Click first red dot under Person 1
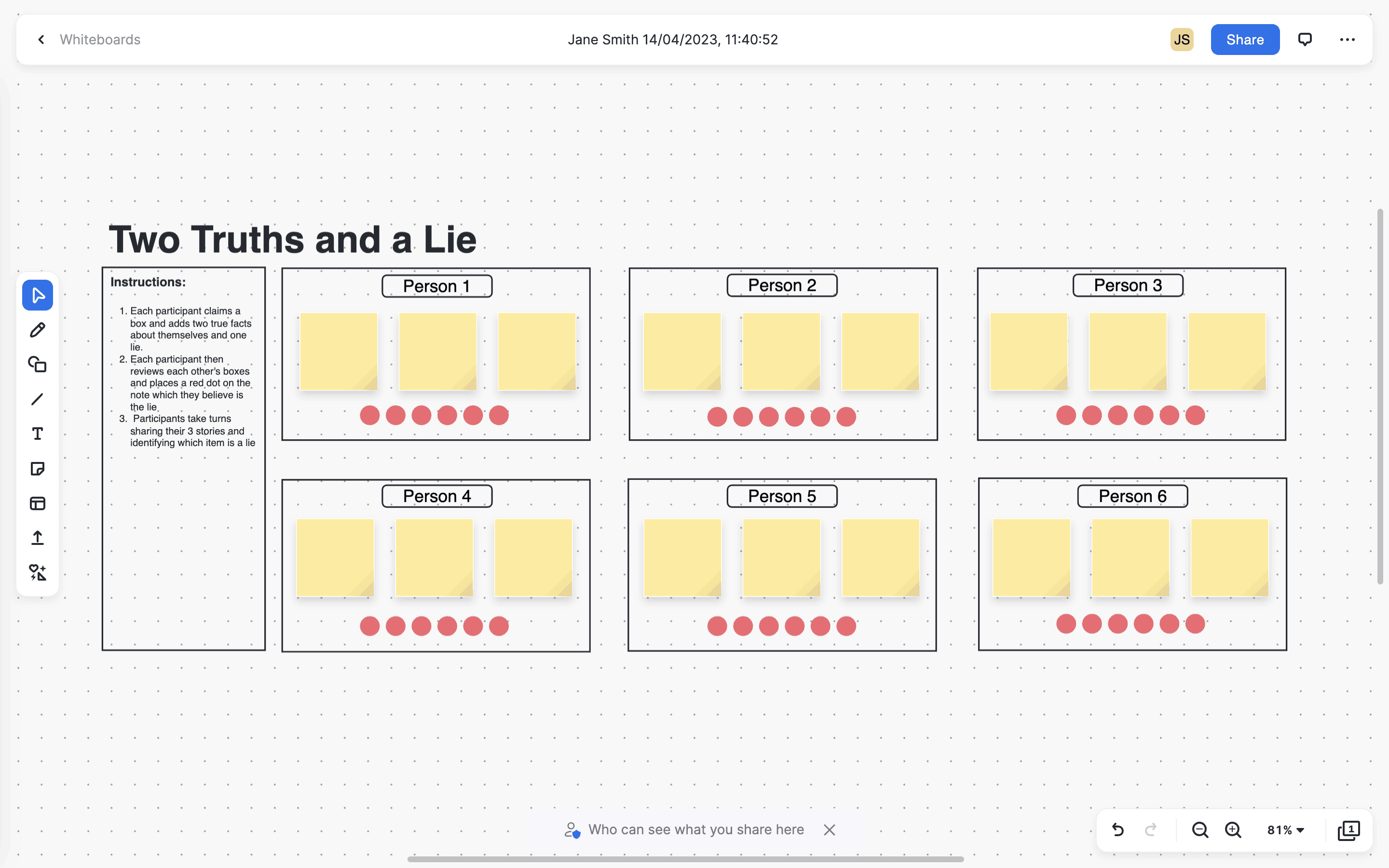1389x868 pixels. pyautogui.click(x=369, y=415)
